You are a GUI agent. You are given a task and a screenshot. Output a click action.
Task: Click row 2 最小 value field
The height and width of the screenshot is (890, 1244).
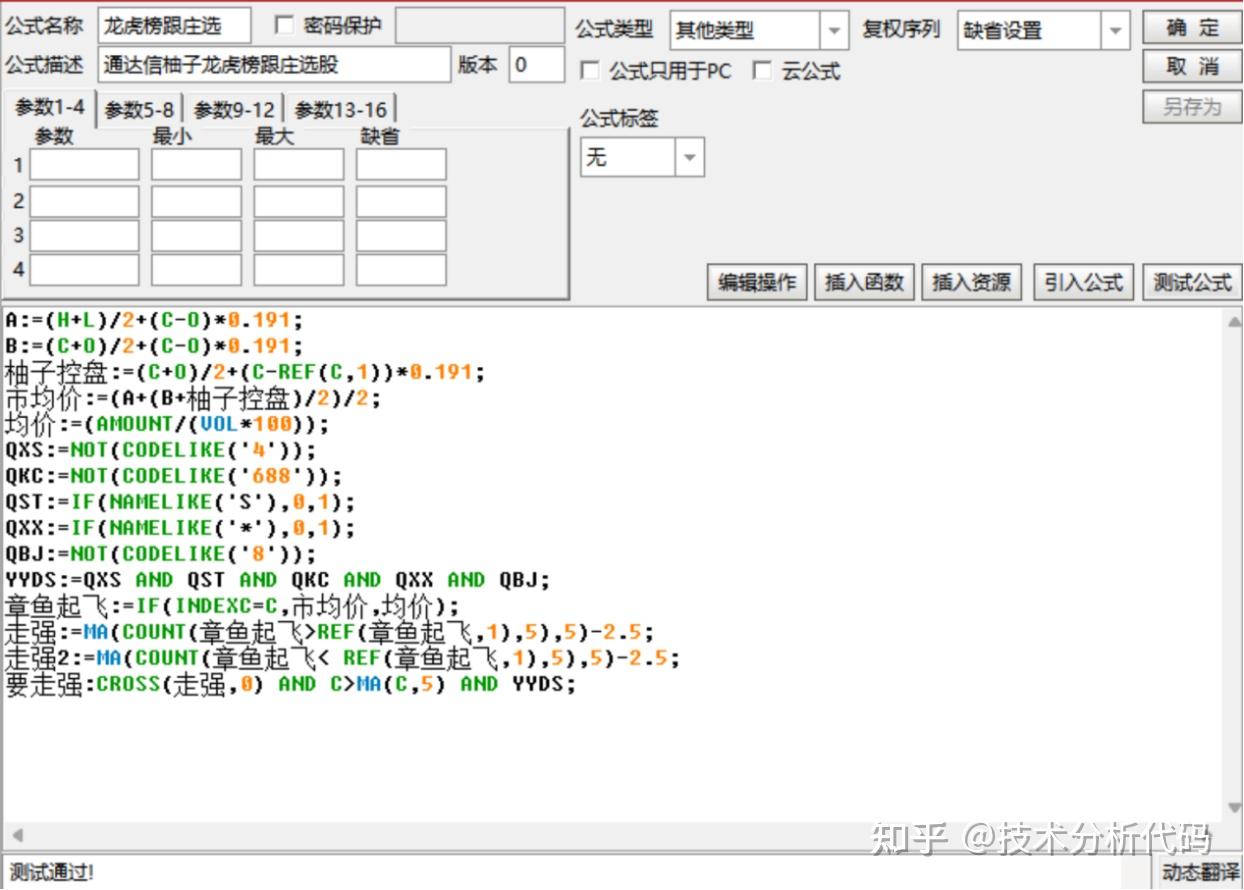pos(196,201)
